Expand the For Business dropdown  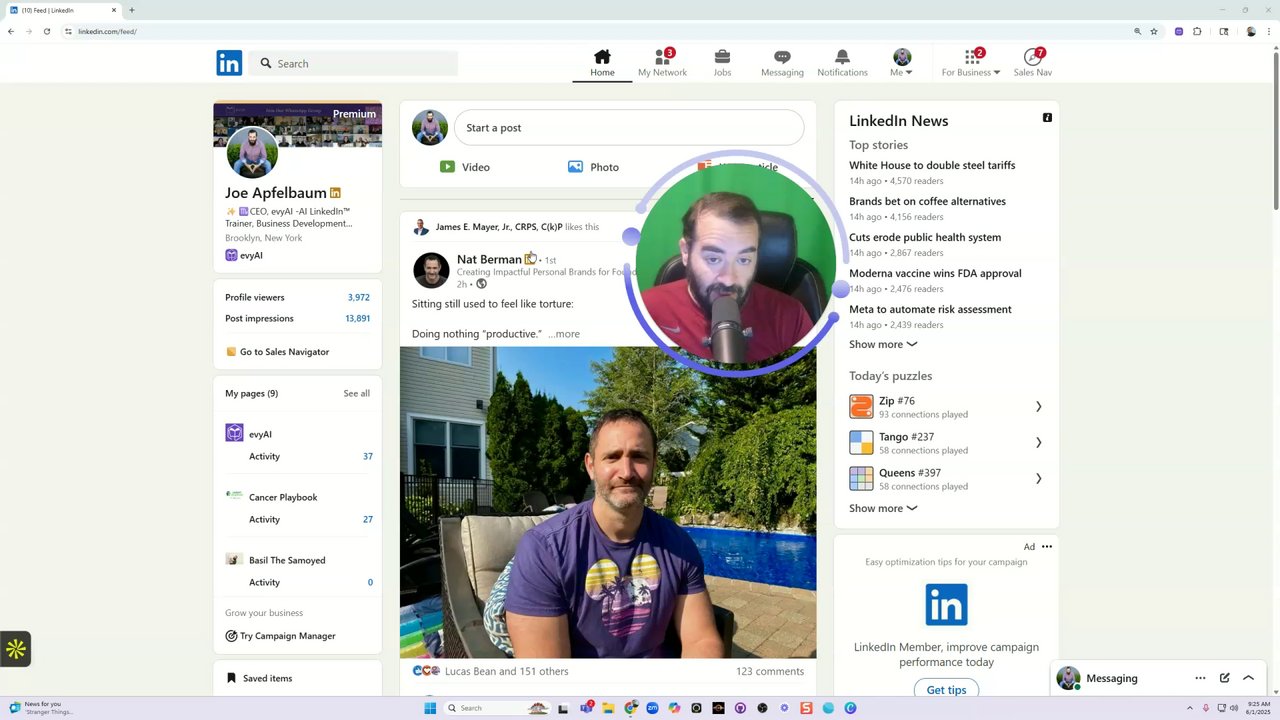click(971, 63)
